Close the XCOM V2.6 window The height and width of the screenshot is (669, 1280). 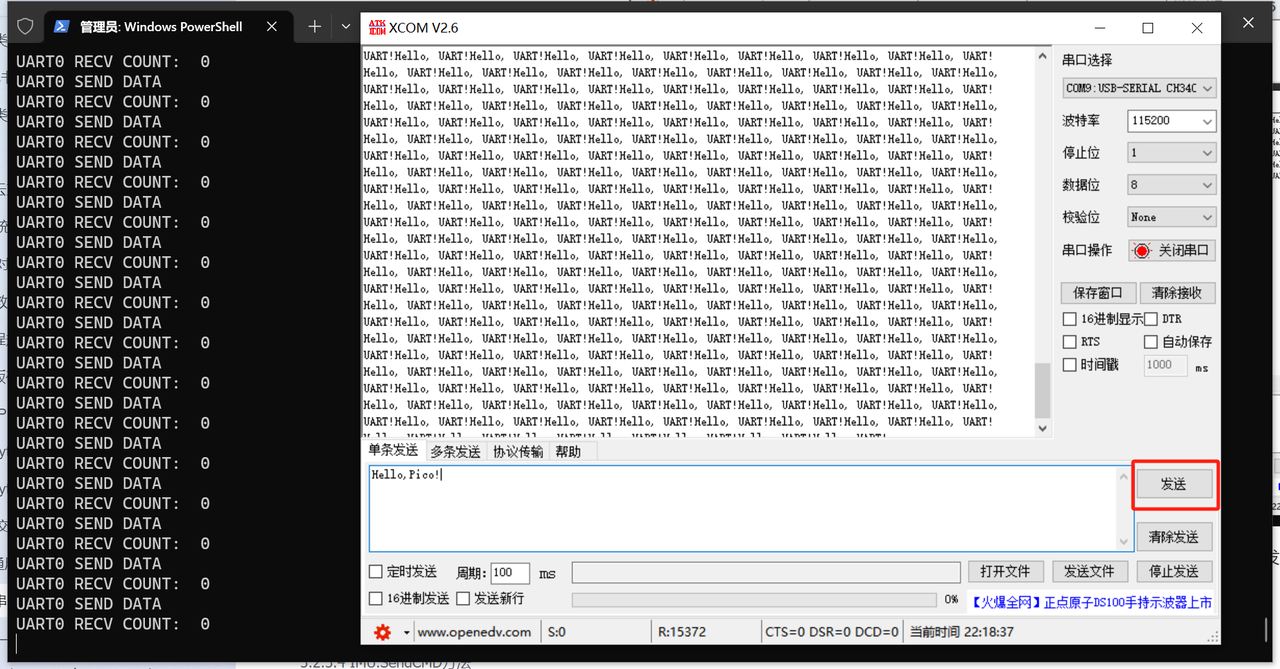pos(1196,28)
